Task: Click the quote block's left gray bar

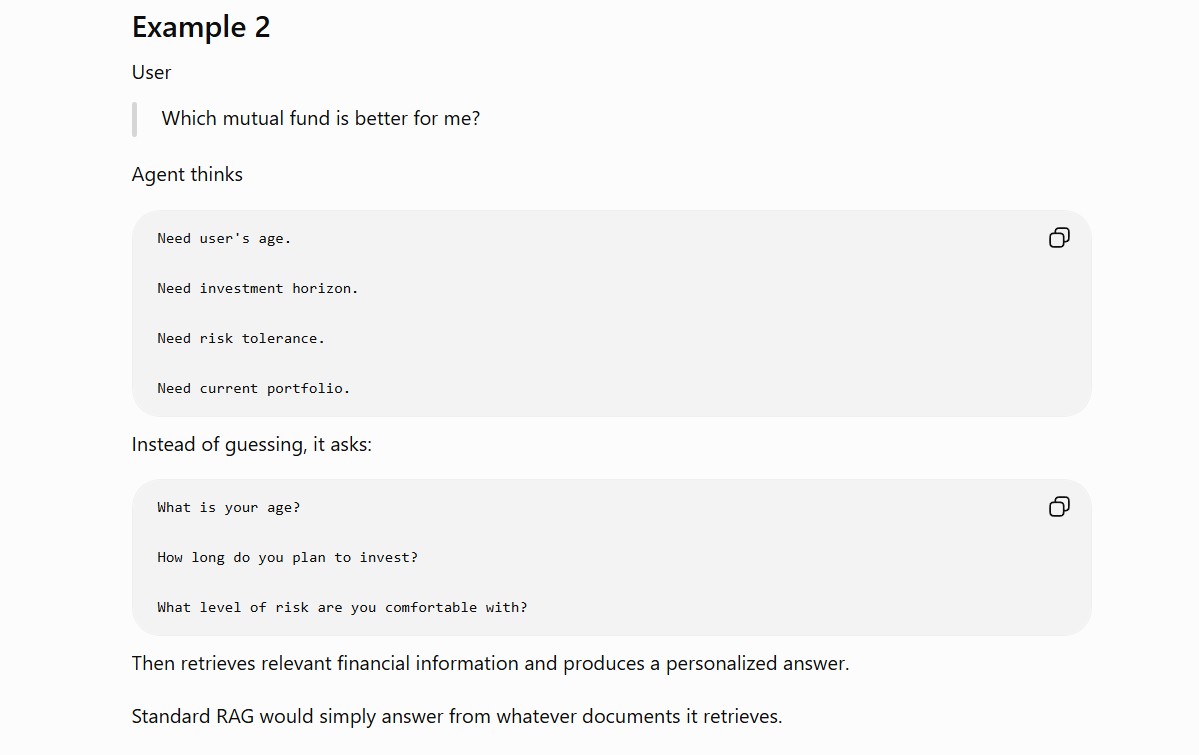Action: point(135,119)
